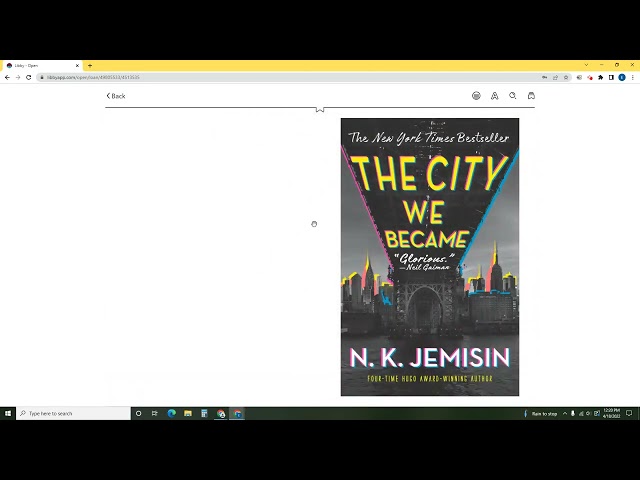Open the first extension icon beside address bar
Viewport: 640px width, 480px height.
pos(579,77)
